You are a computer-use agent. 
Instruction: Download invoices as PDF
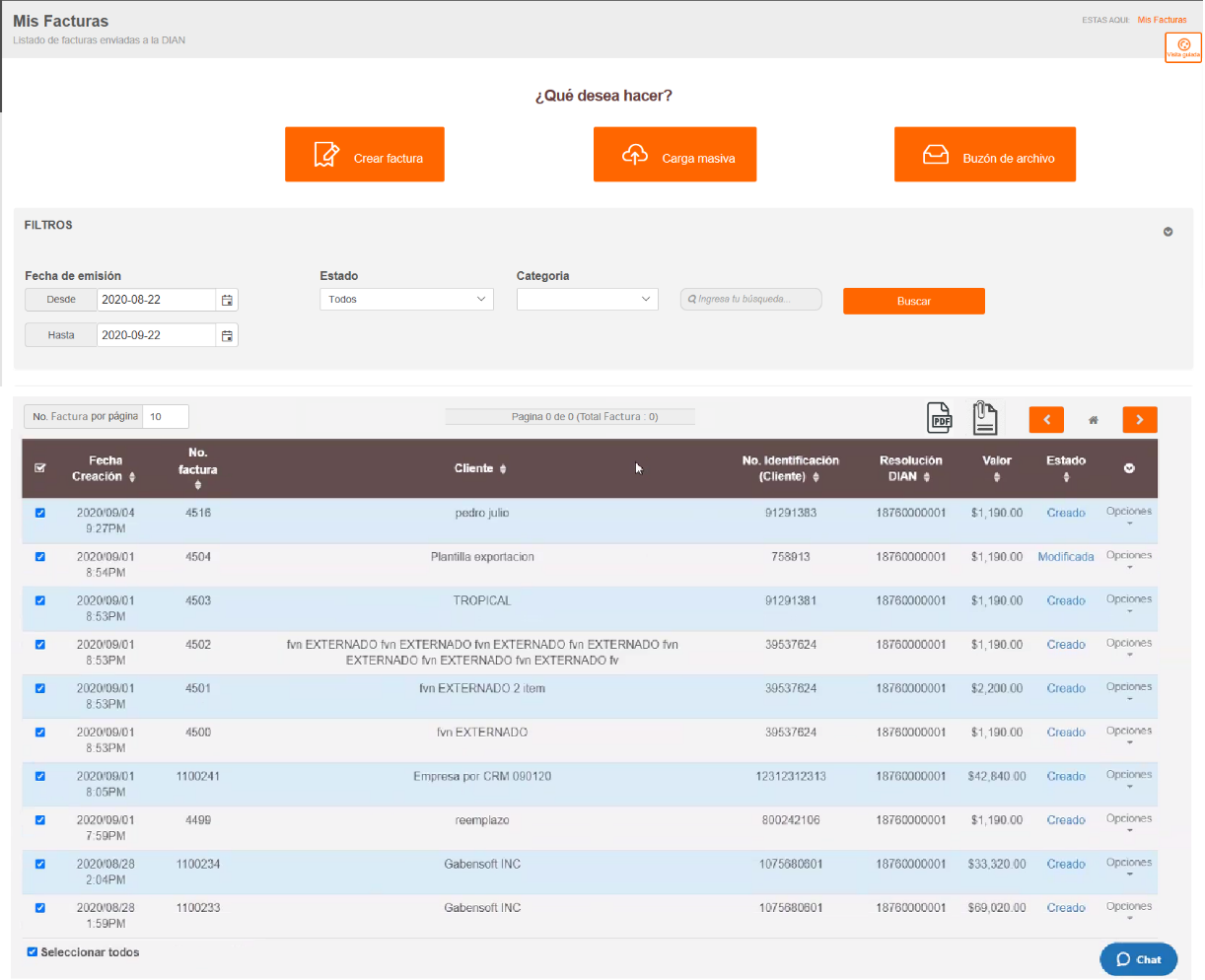point(940,418)
